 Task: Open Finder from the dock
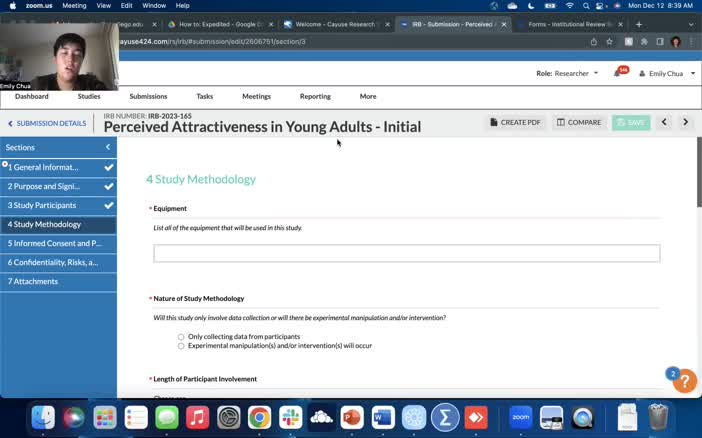click(43, 417)
